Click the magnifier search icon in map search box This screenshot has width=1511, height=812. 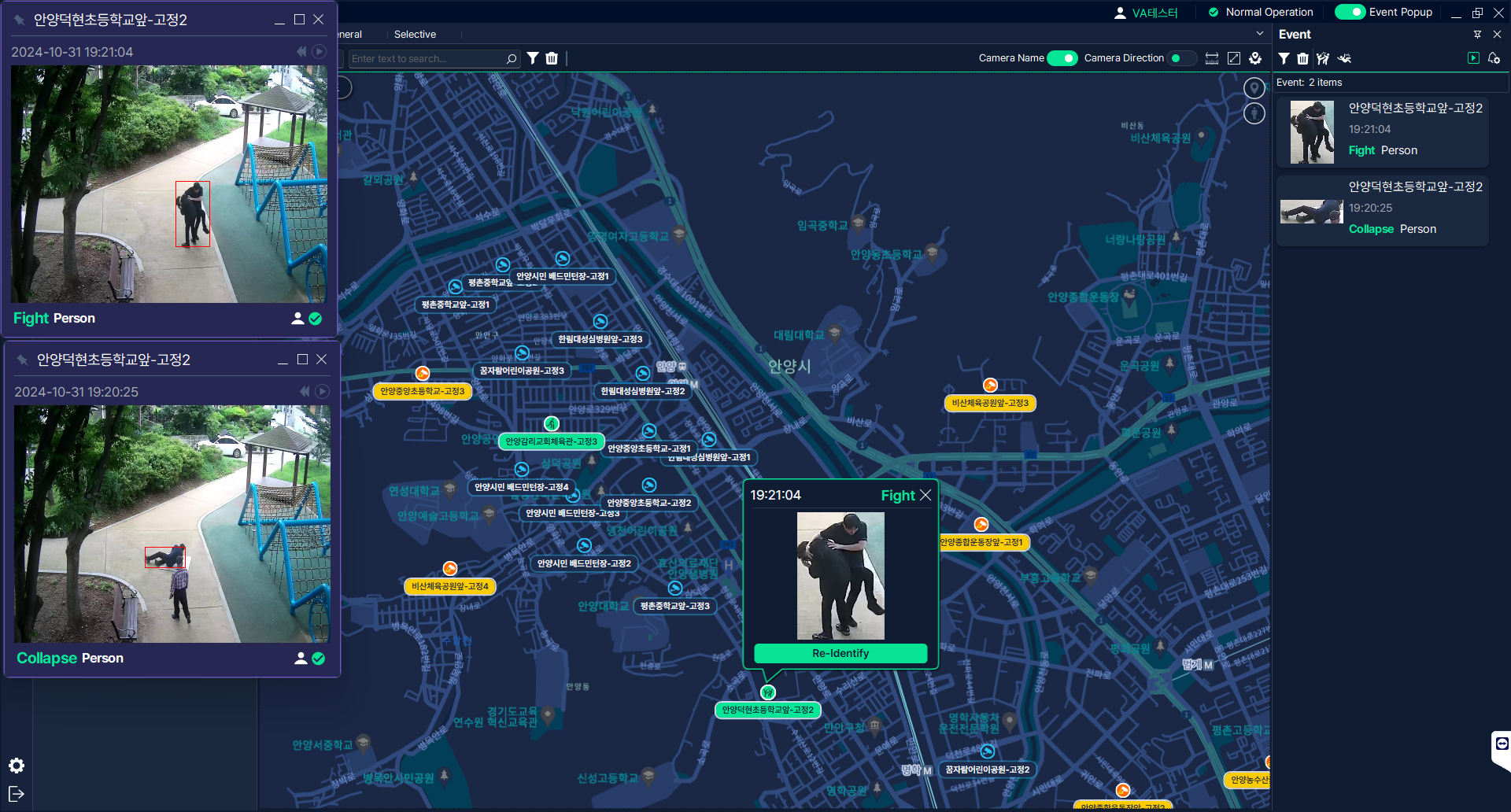click(512, 58)
